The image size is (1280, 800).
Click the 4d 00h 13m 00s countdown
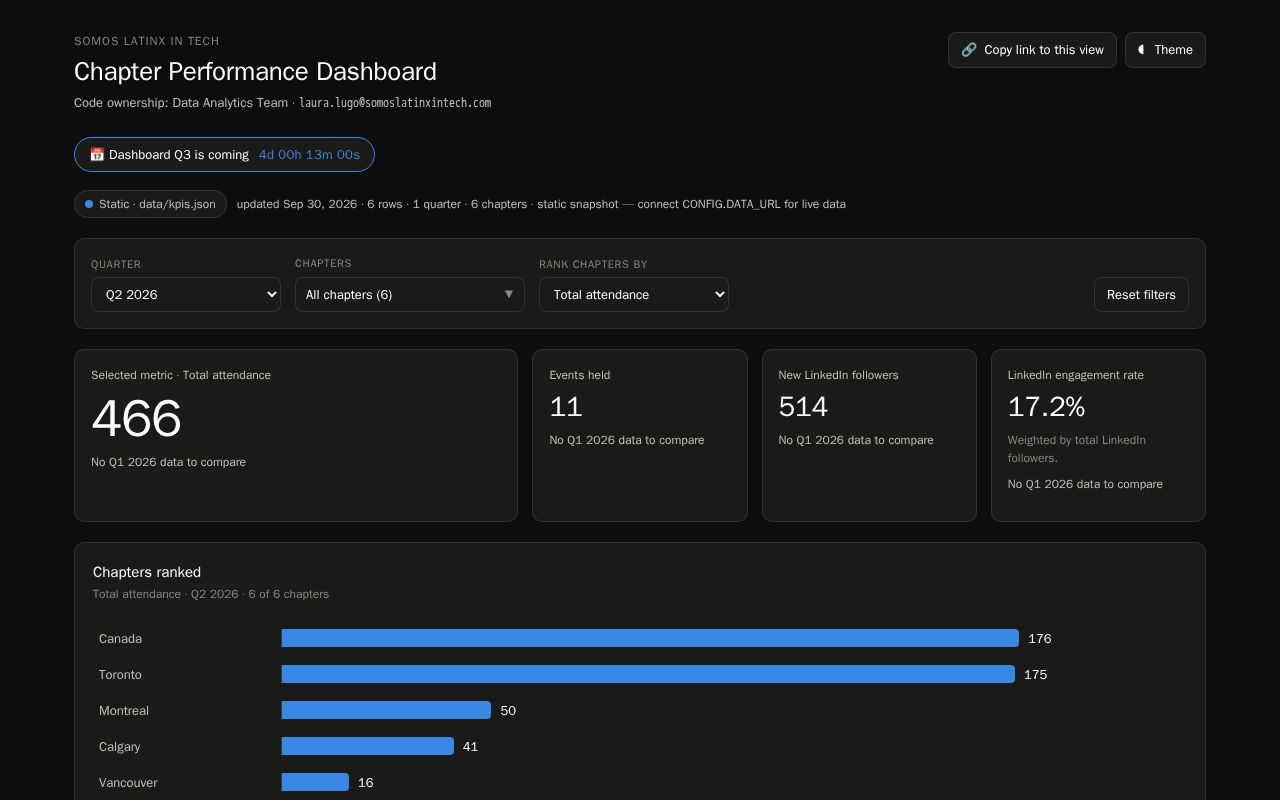click(x=309, y=155)
